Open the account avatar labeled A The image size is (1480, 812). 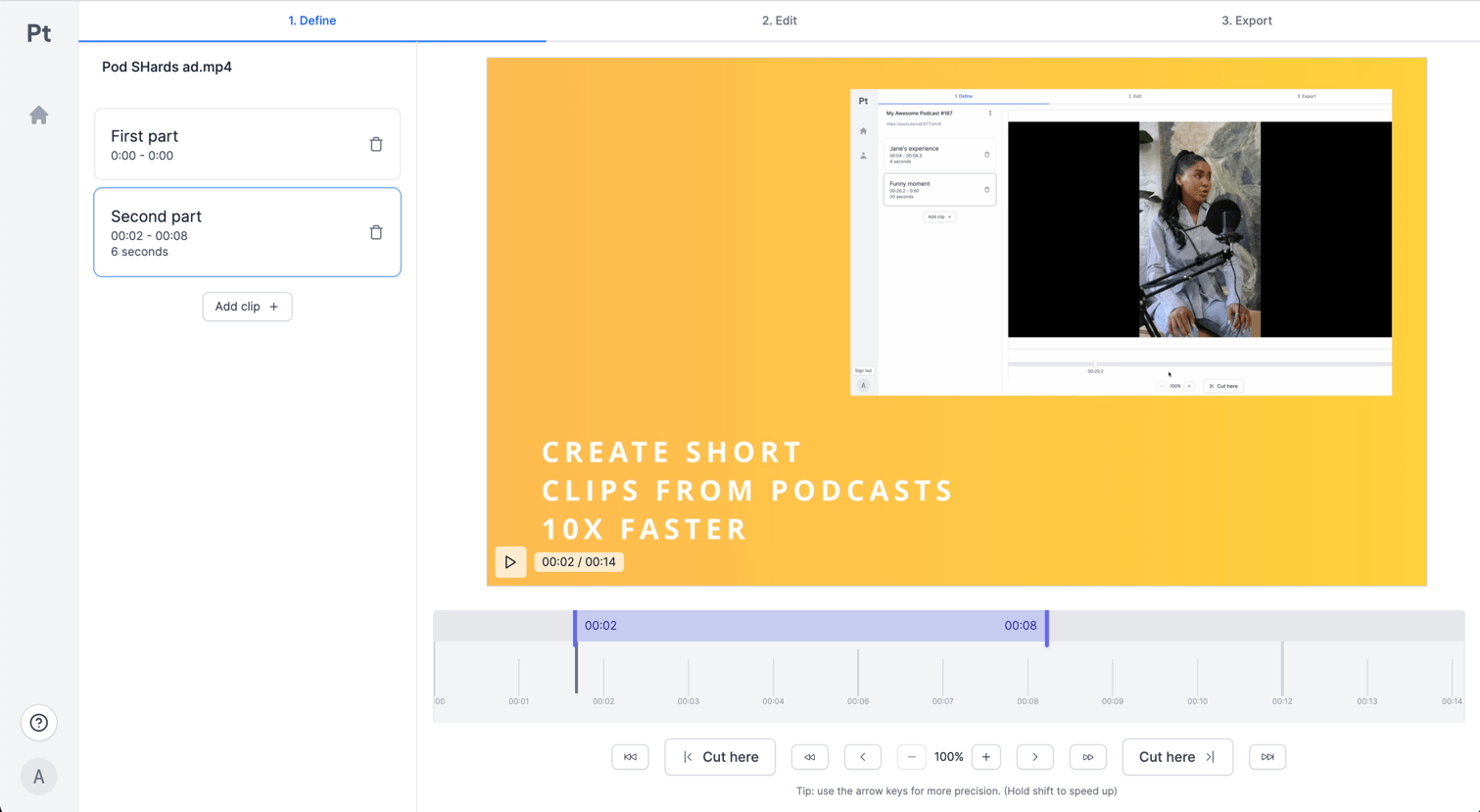tap(39, 777)
